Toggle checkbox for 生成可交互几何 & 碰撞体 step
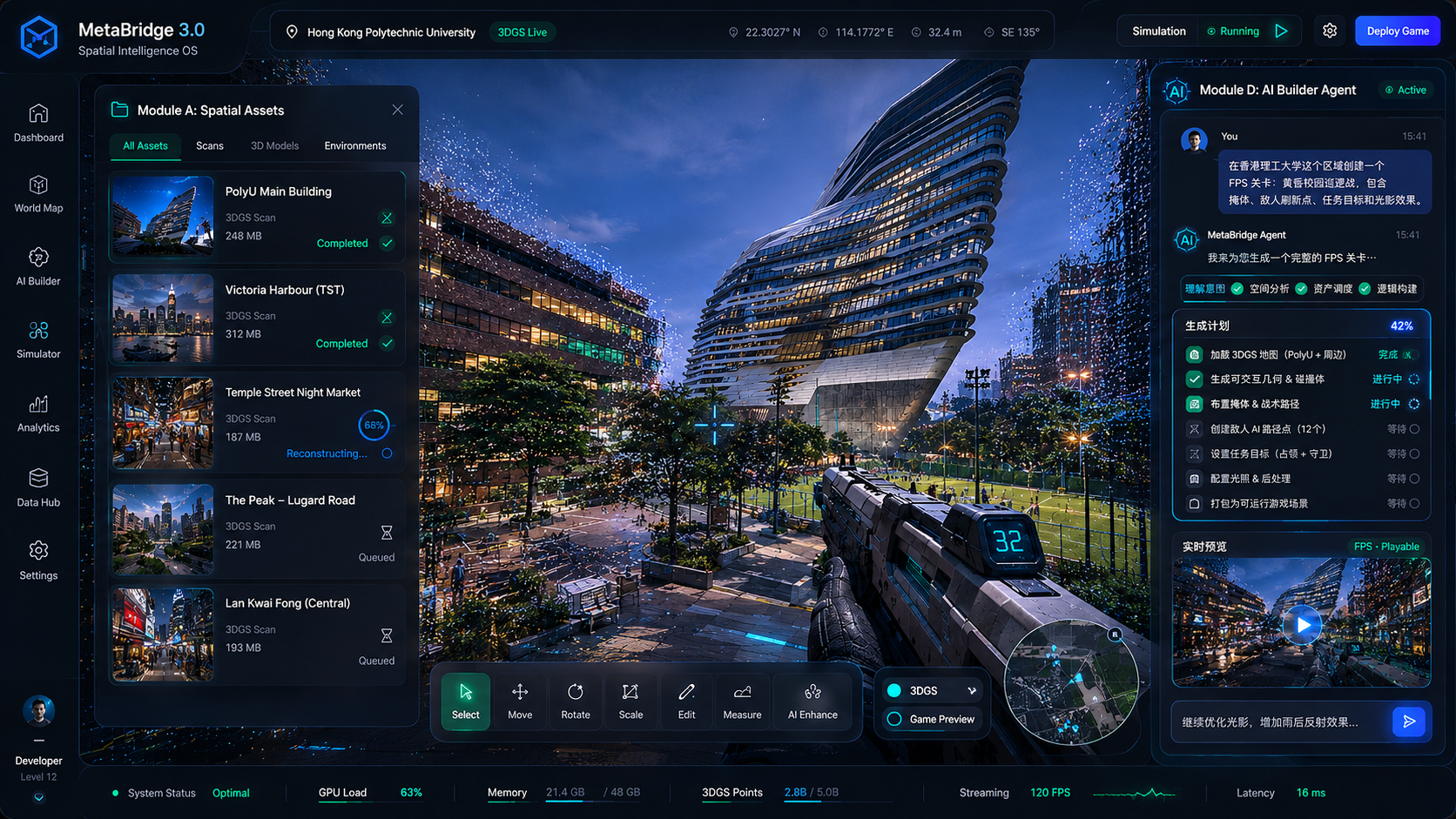The width and height of the screenshot is (1456, 819). tap(1195, 379)
